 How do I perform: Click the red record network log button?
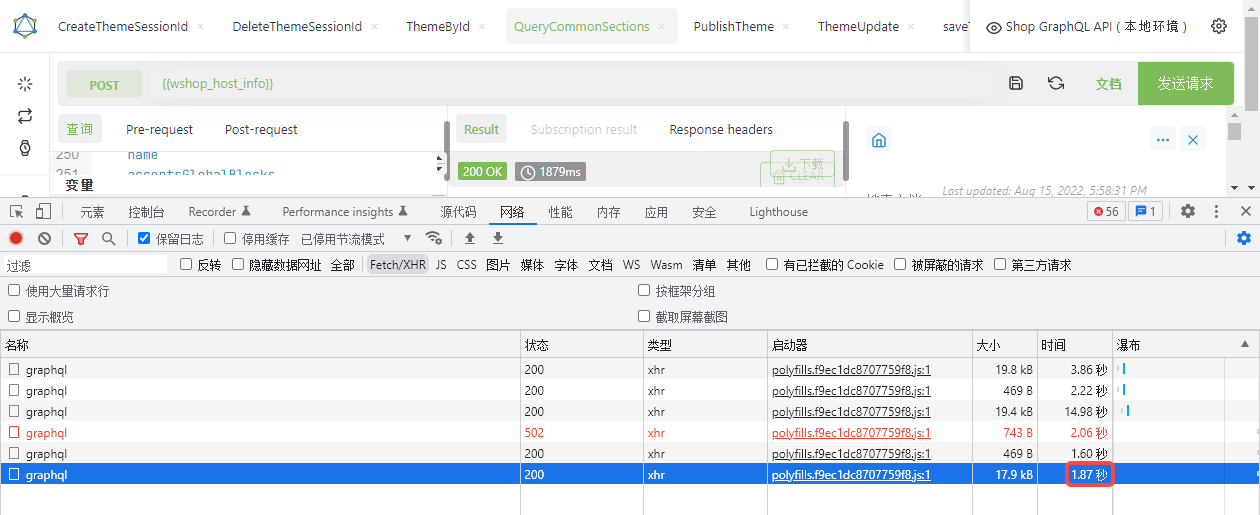click(16, 238)
